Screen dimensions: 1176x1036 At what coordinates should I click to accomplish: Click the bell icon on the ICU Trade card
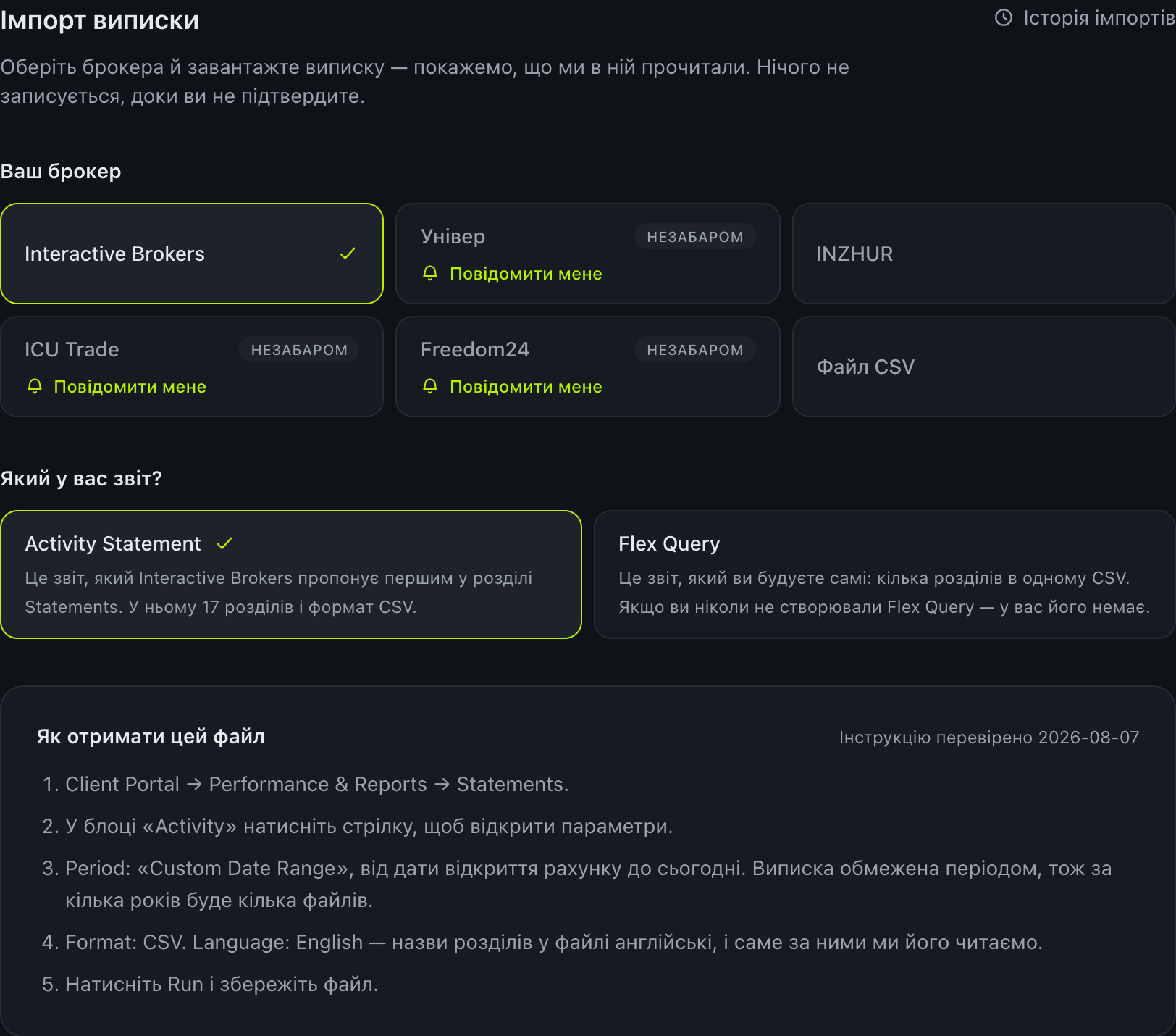pyautogui.click(x=35, y=386)
